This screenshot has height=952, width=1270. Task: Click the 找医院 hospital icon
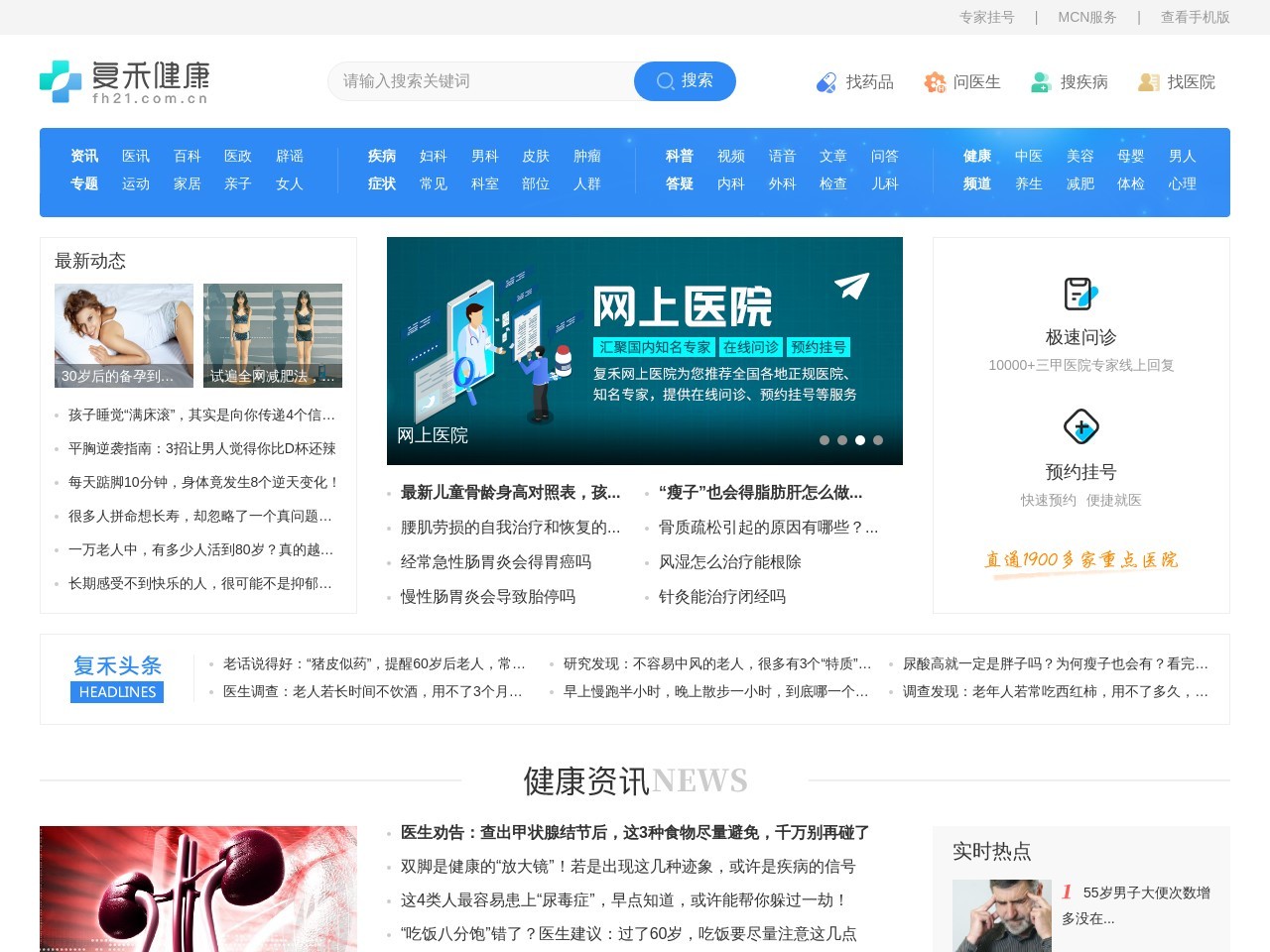[1151, 82]
